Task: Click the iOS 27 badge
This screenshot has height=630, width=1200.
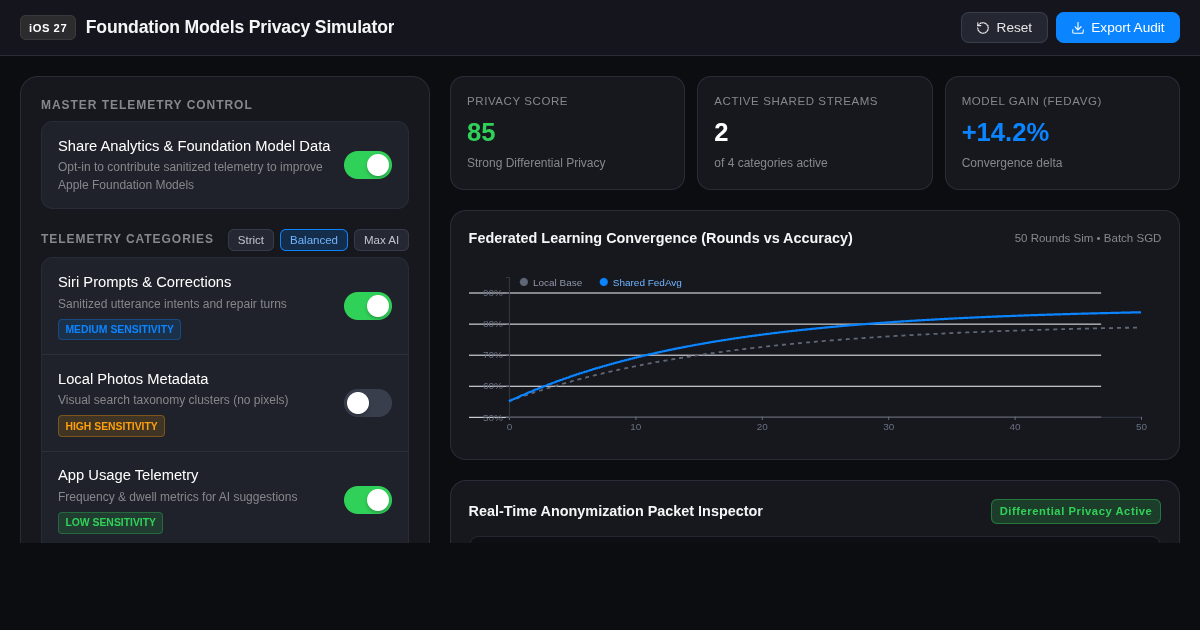Action: 48,28
